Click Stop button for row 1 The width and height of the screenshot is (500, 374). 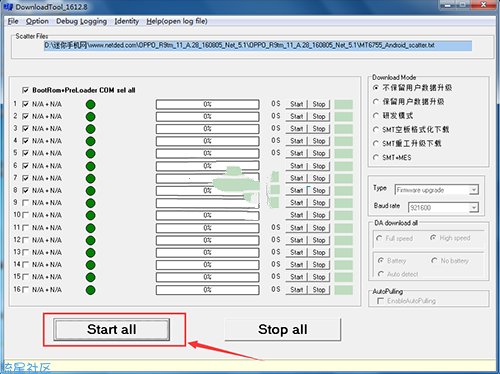coord(319,104)
